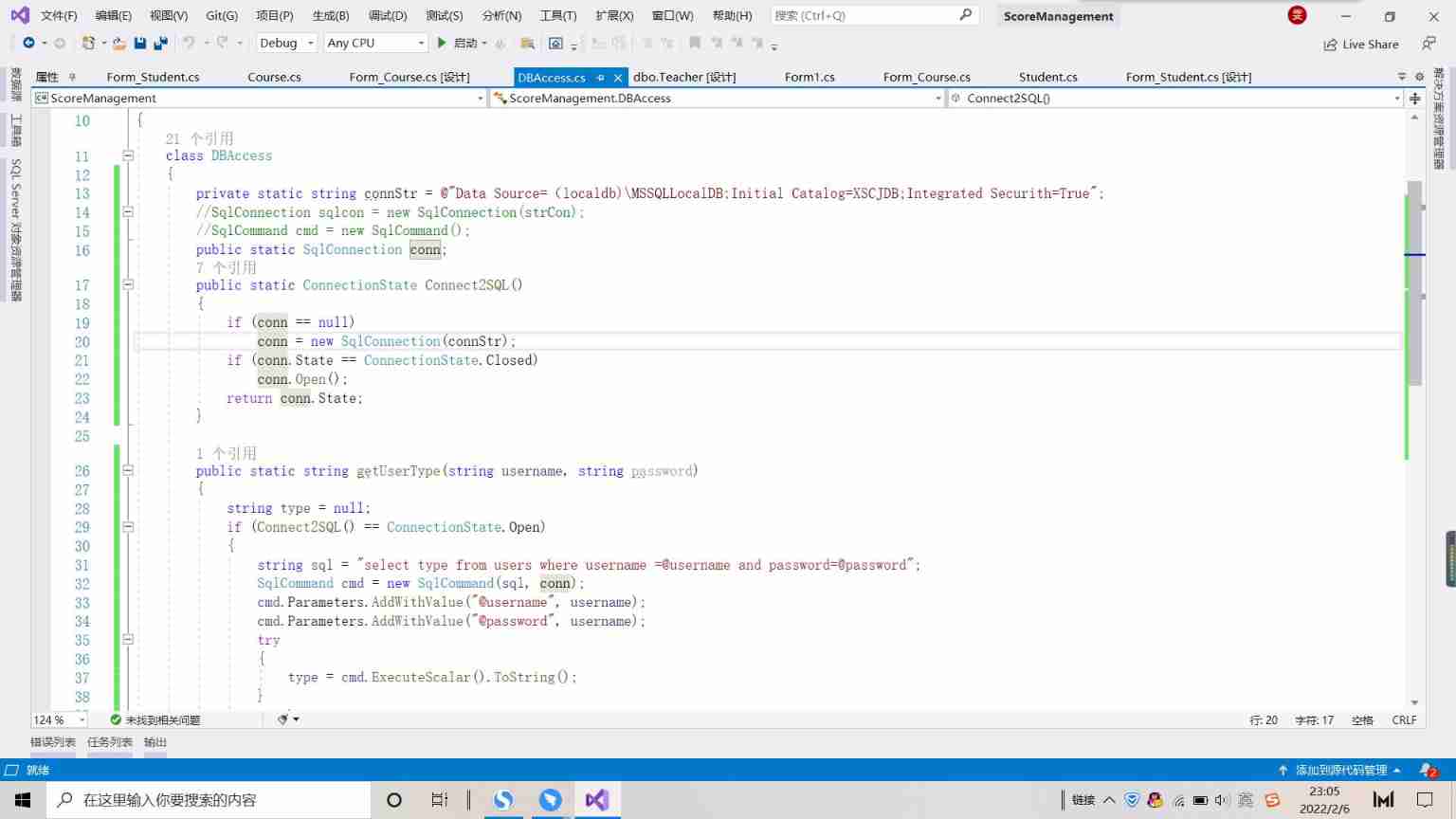Screen dimensions: 1456x819
Task: Open the Live Share session button
Action: pos(1361,44)
